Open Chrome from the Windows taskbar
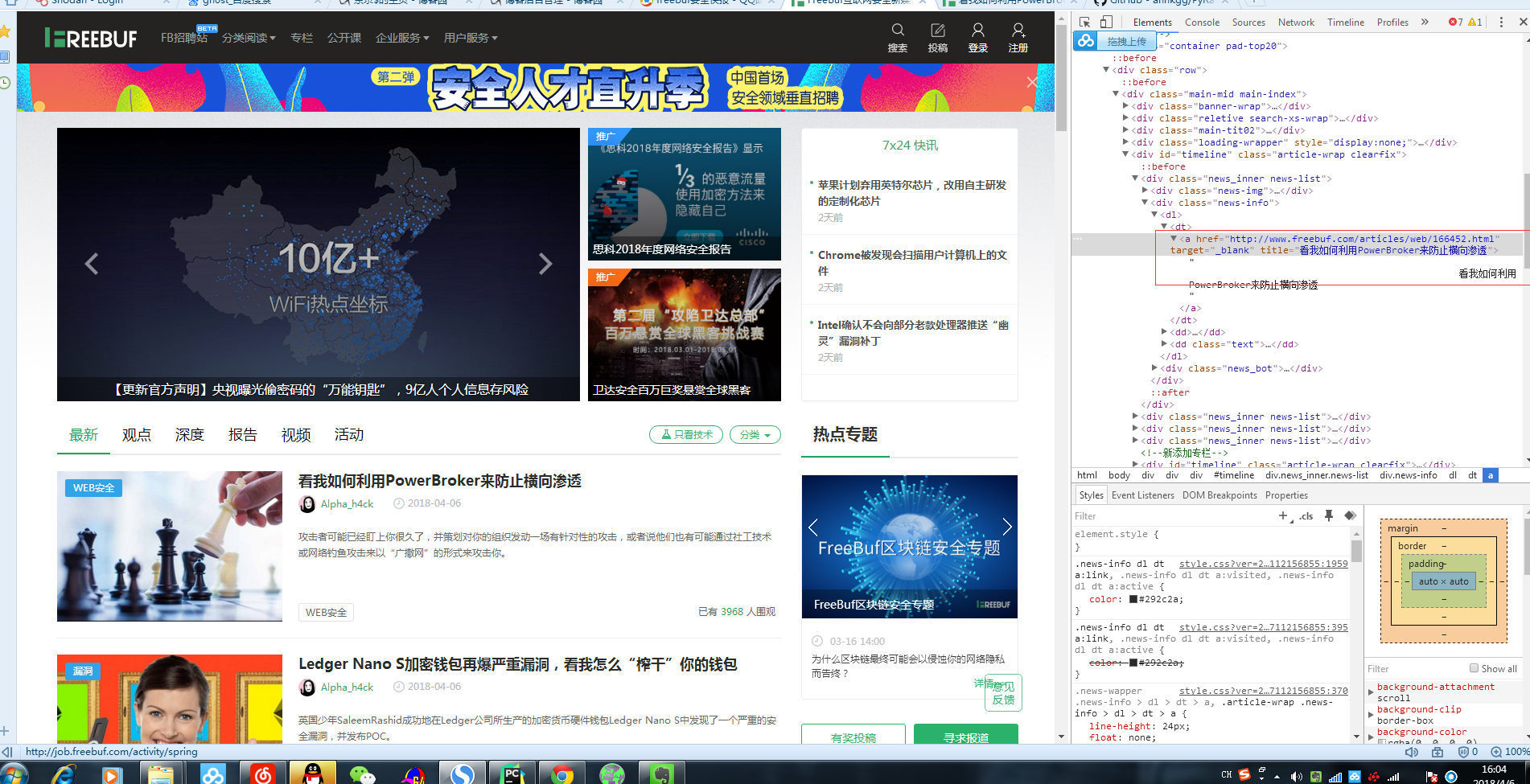The height and width of the screenshot is (784, 1530). (x=563, y=774)
